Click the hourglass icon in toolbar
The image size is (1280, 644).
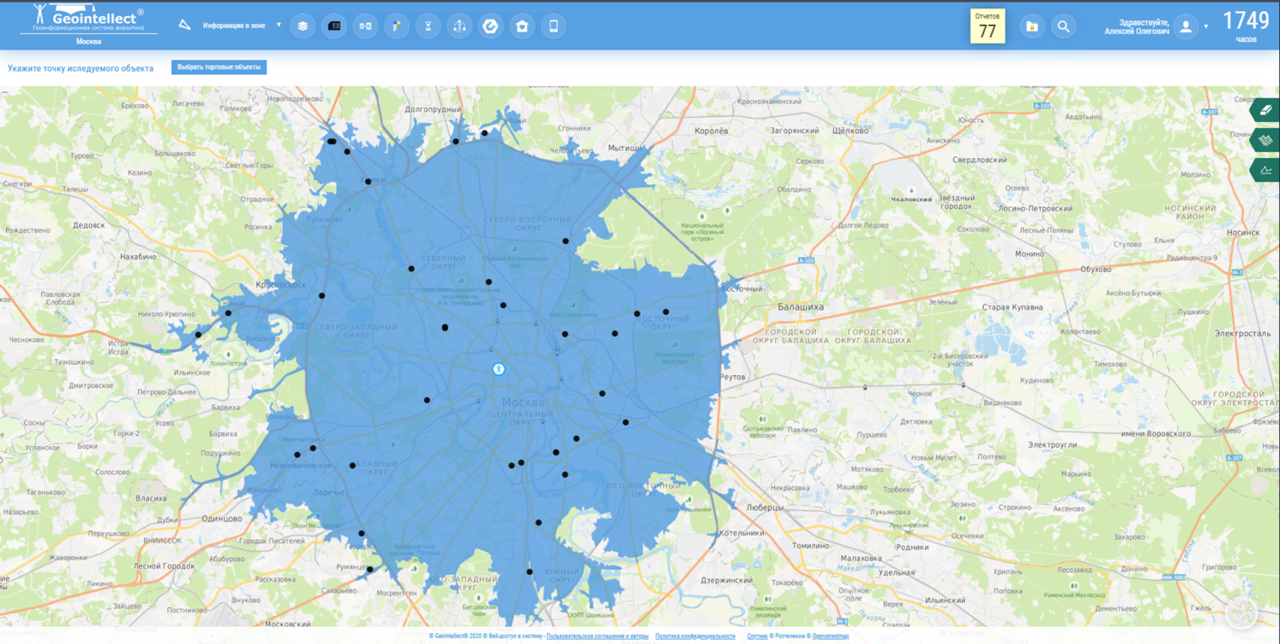point(428,27)
